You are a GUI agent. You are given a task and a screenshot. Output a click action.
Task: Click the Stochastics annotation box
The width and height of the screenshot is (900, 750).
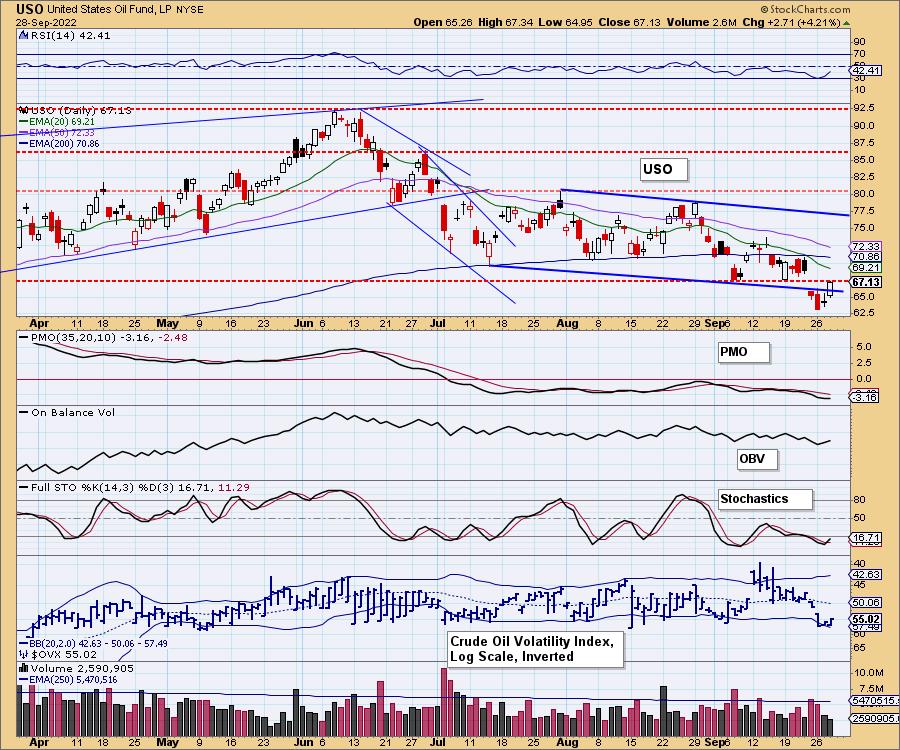tap(765, 499)
